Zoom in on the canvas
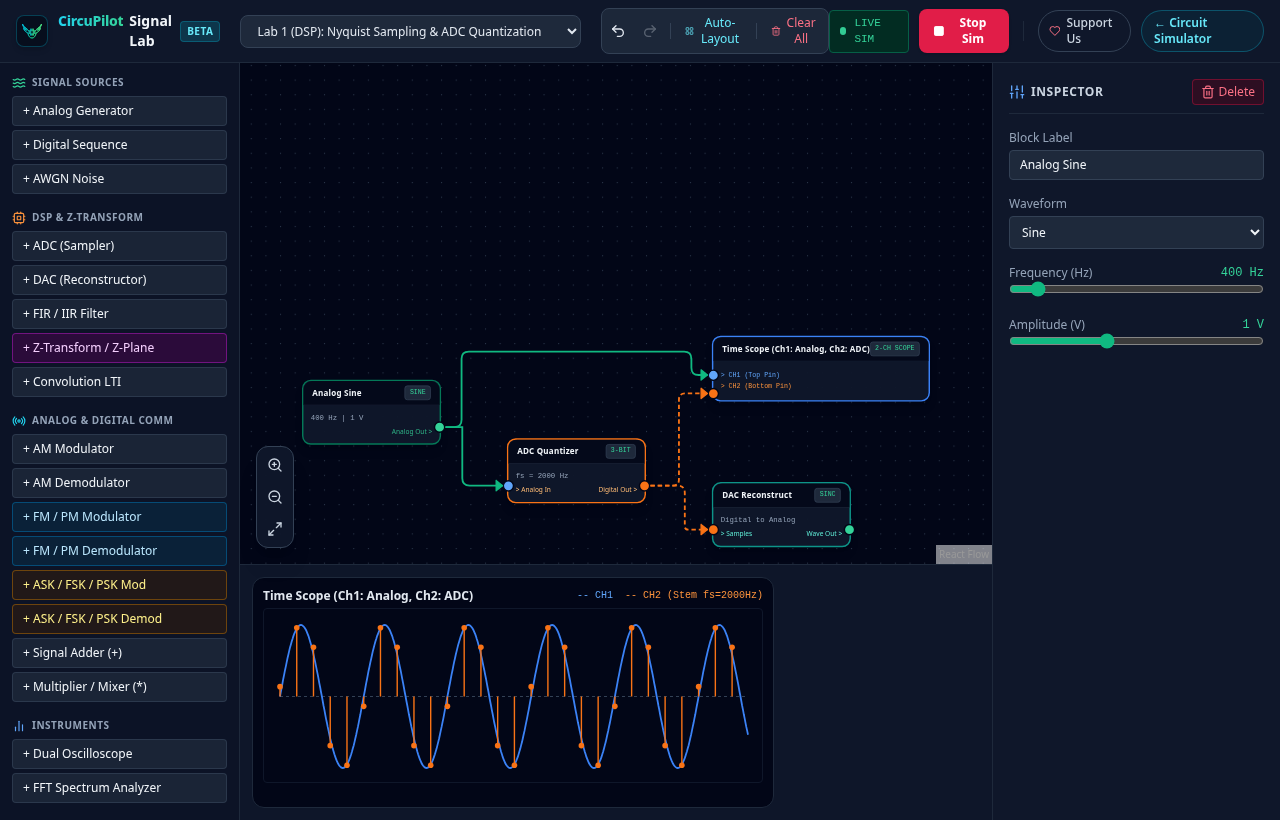The image size is (1280, 820). (275, 465)
